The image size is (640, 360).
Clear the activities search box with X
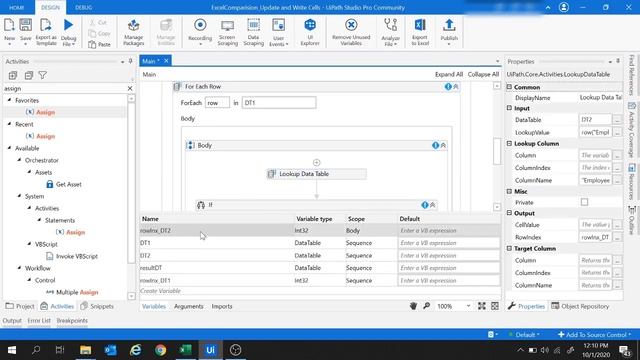[x=130, y=88]
